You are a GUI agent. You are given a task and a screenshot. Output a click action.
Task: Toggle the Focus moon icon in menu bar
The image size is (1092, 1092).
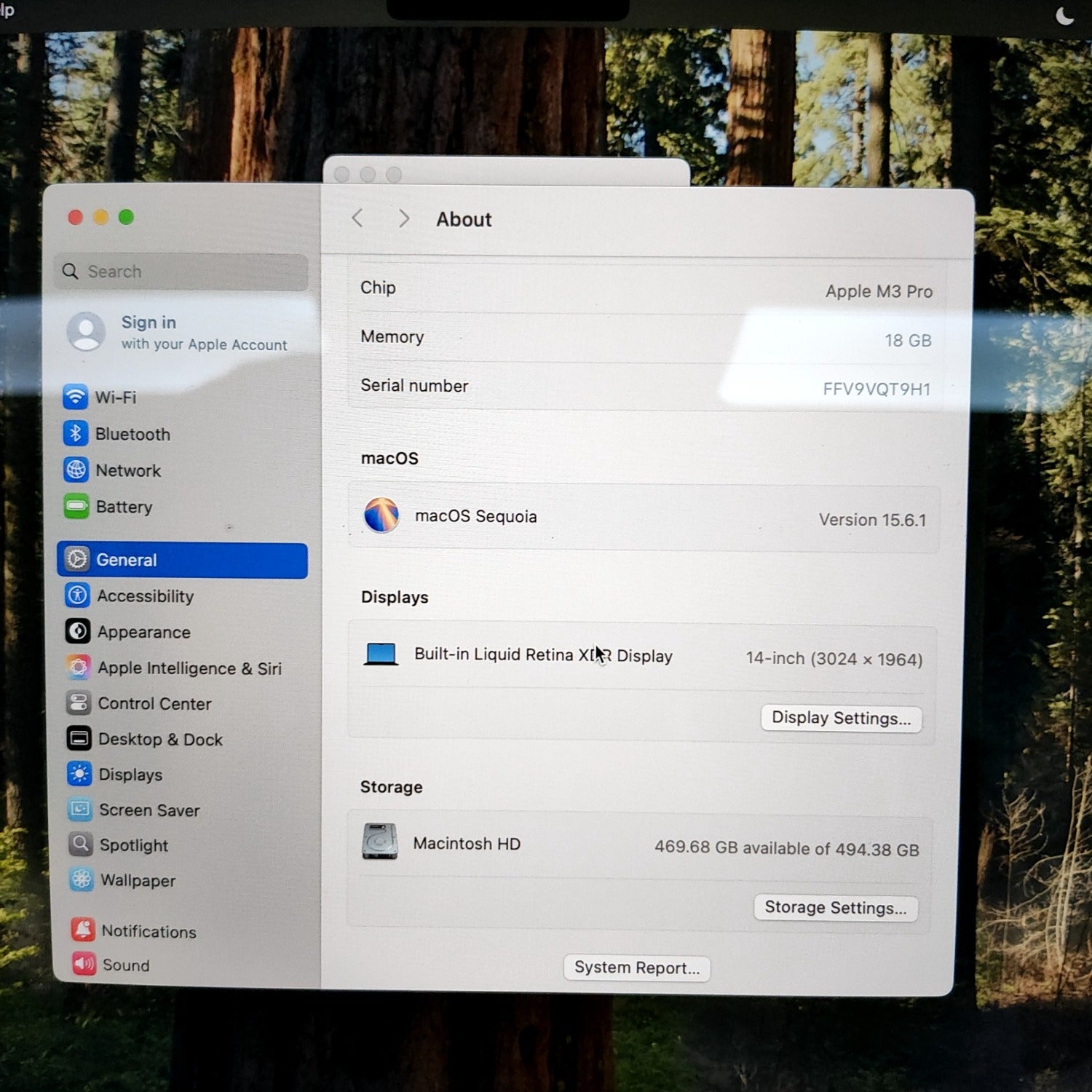click(x=1064, y=15)
